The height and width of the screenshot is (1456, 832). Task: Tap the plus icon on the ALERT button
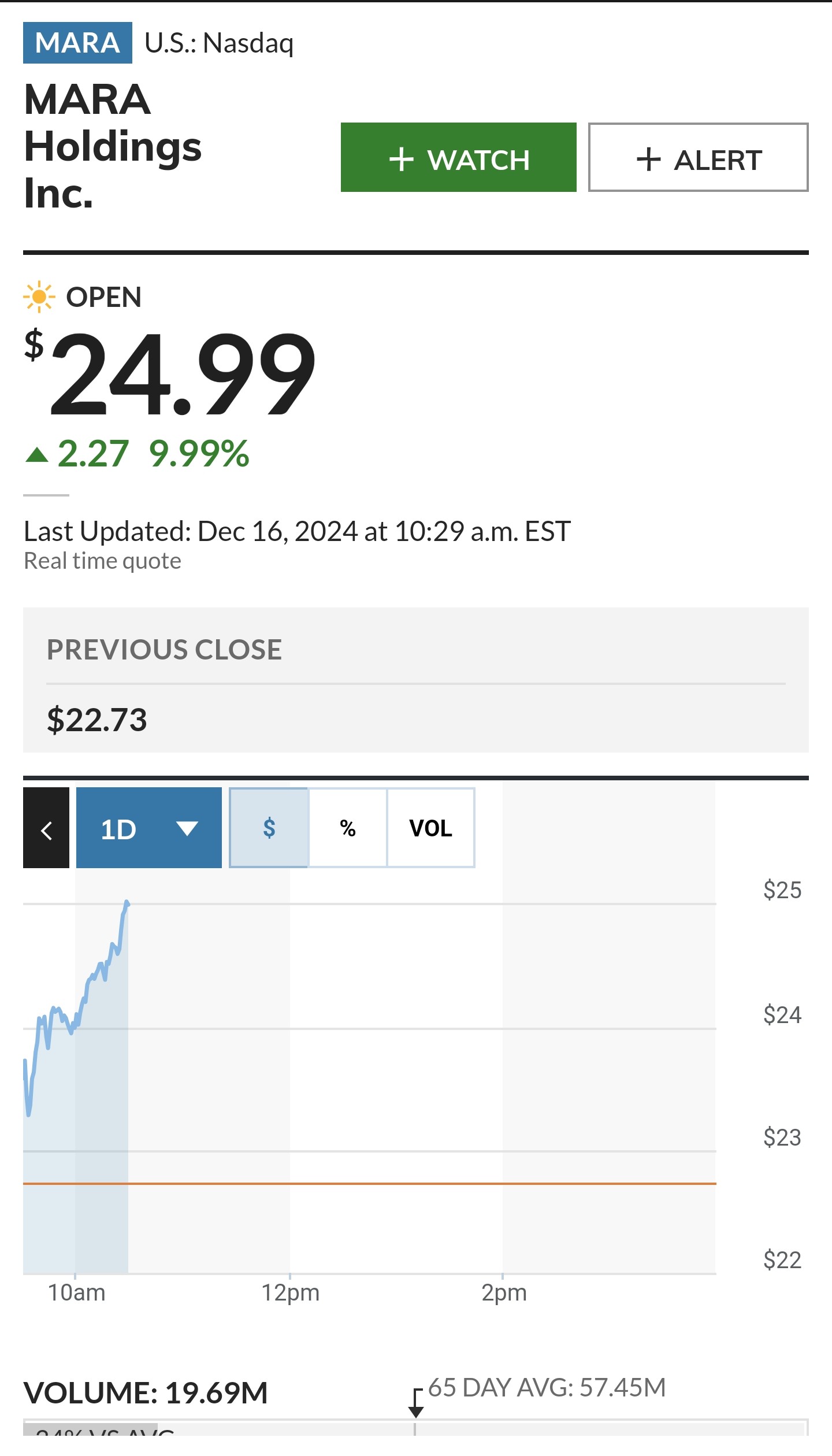pos(648,159)
